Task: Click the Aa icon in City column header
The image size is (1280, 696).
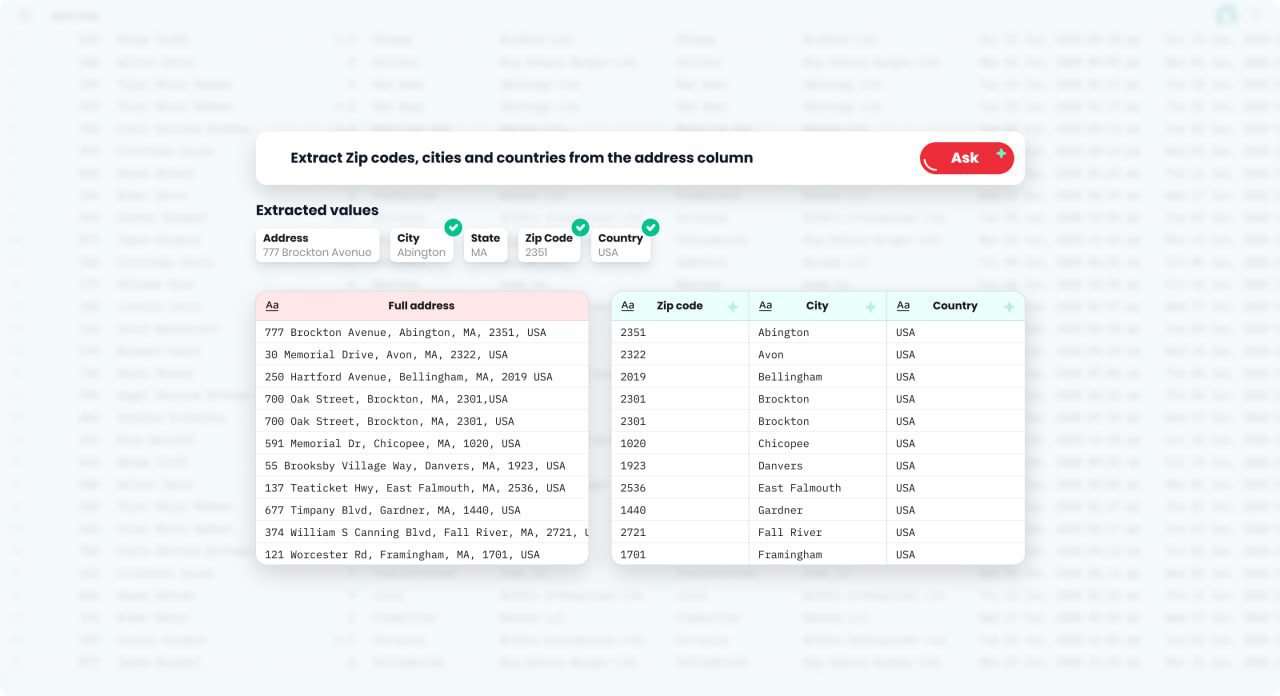Action: (766, 306)
